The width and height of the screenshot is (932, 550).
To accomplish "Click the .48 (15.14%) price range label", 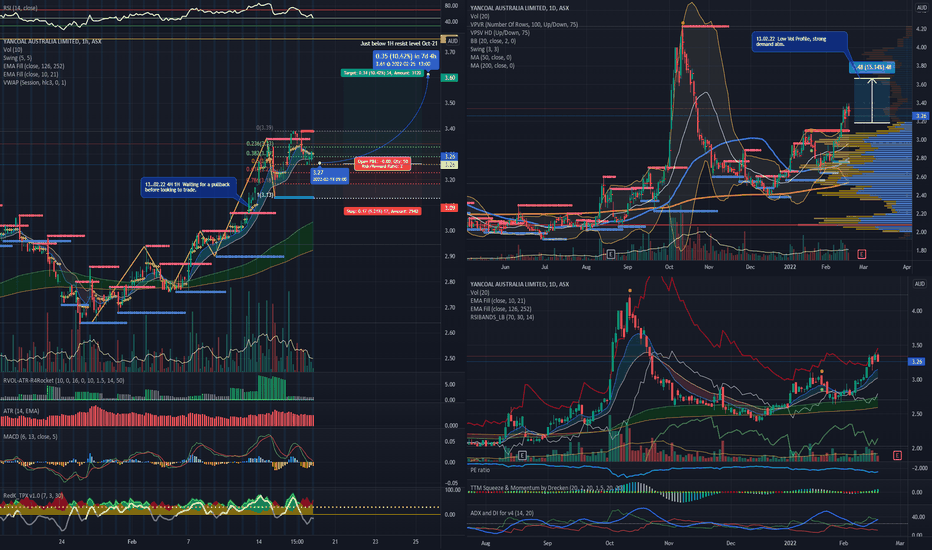I will coord(872,67).
